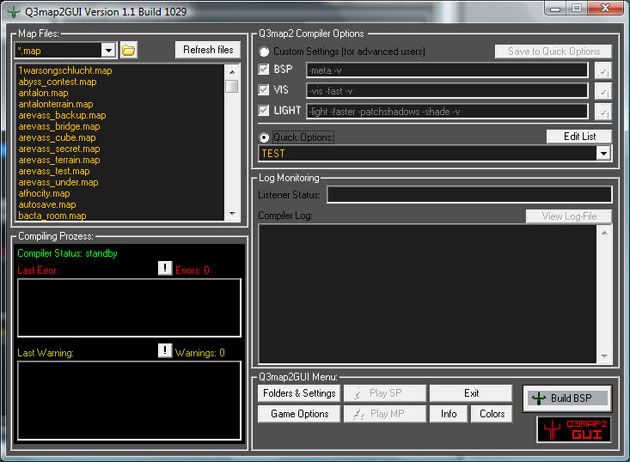Image resolution: width=630 pixels, height=462 pixels.
Task: Click the VIS options edit icon
Action: pos(603,91)
